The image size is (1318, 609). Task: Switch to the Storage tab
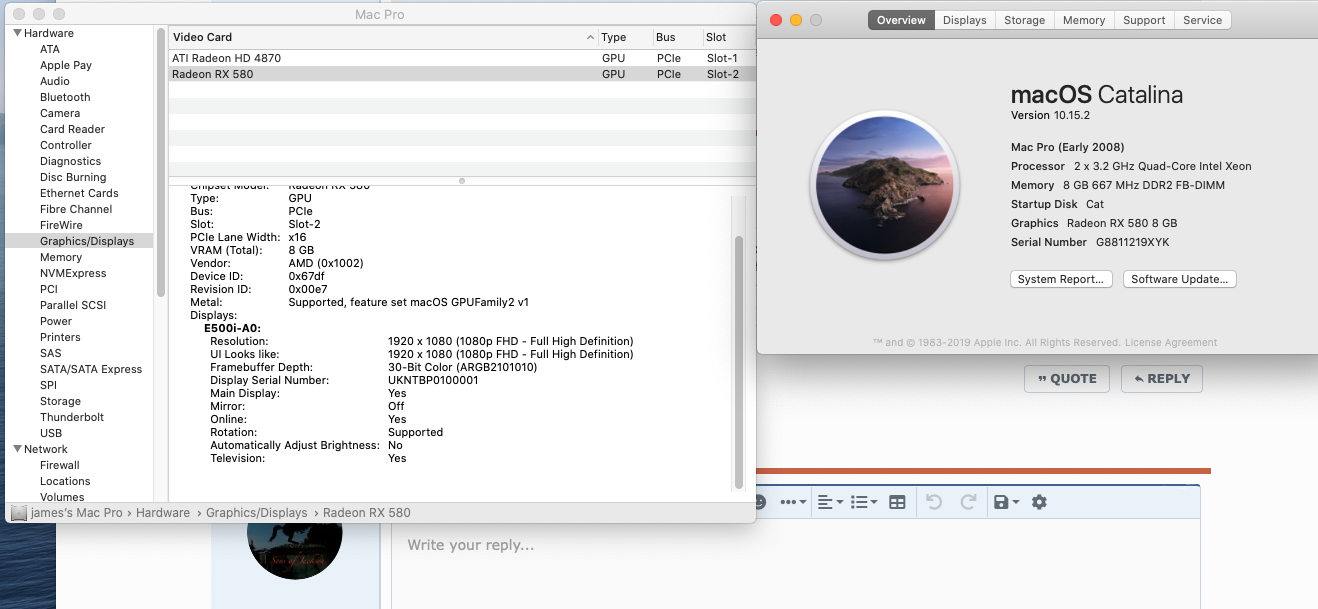pos(1024,20)
